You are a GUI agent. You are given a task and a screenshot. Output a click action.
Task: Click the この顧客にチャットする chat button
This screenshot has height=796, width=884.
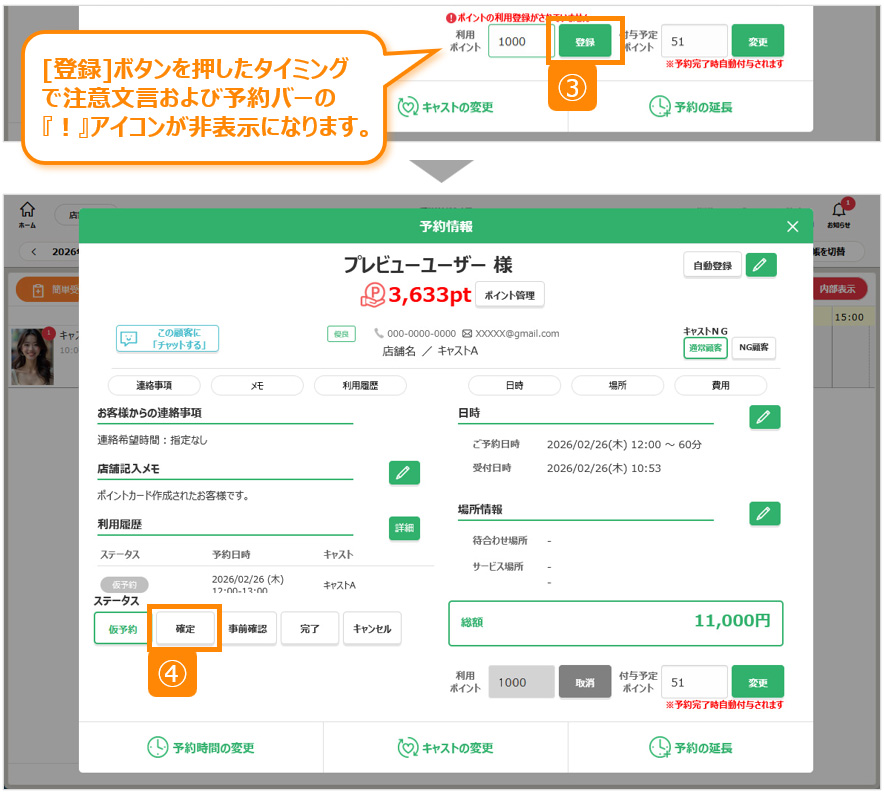(167, 338)
